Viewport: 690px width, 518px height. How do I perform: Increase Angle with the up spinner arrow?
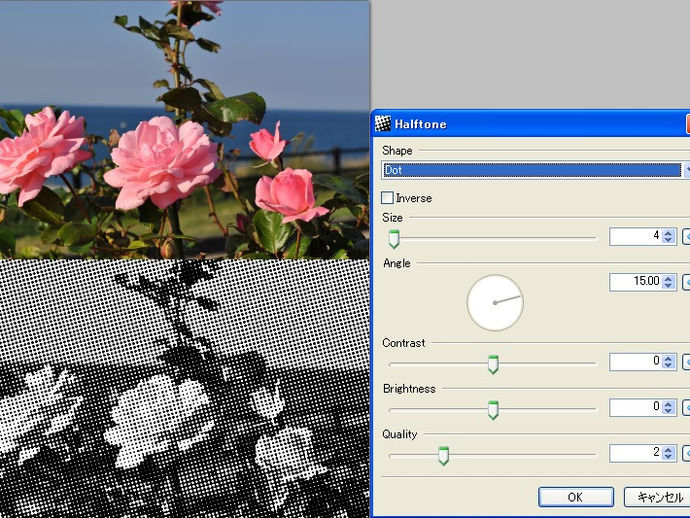pos(668,278)
